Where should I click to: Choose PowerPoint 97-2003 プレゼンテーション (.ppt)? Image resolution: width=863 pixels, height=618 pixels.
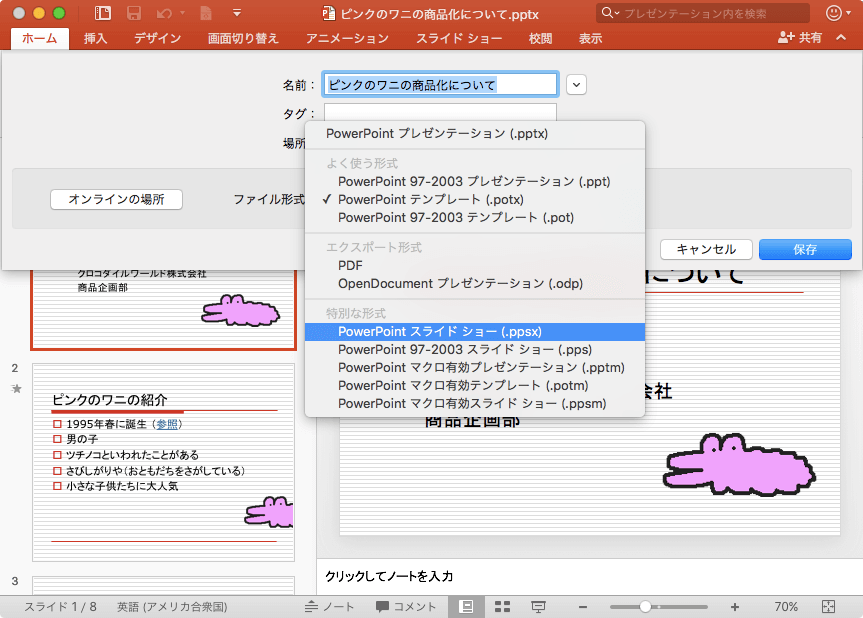coord(474,182)
